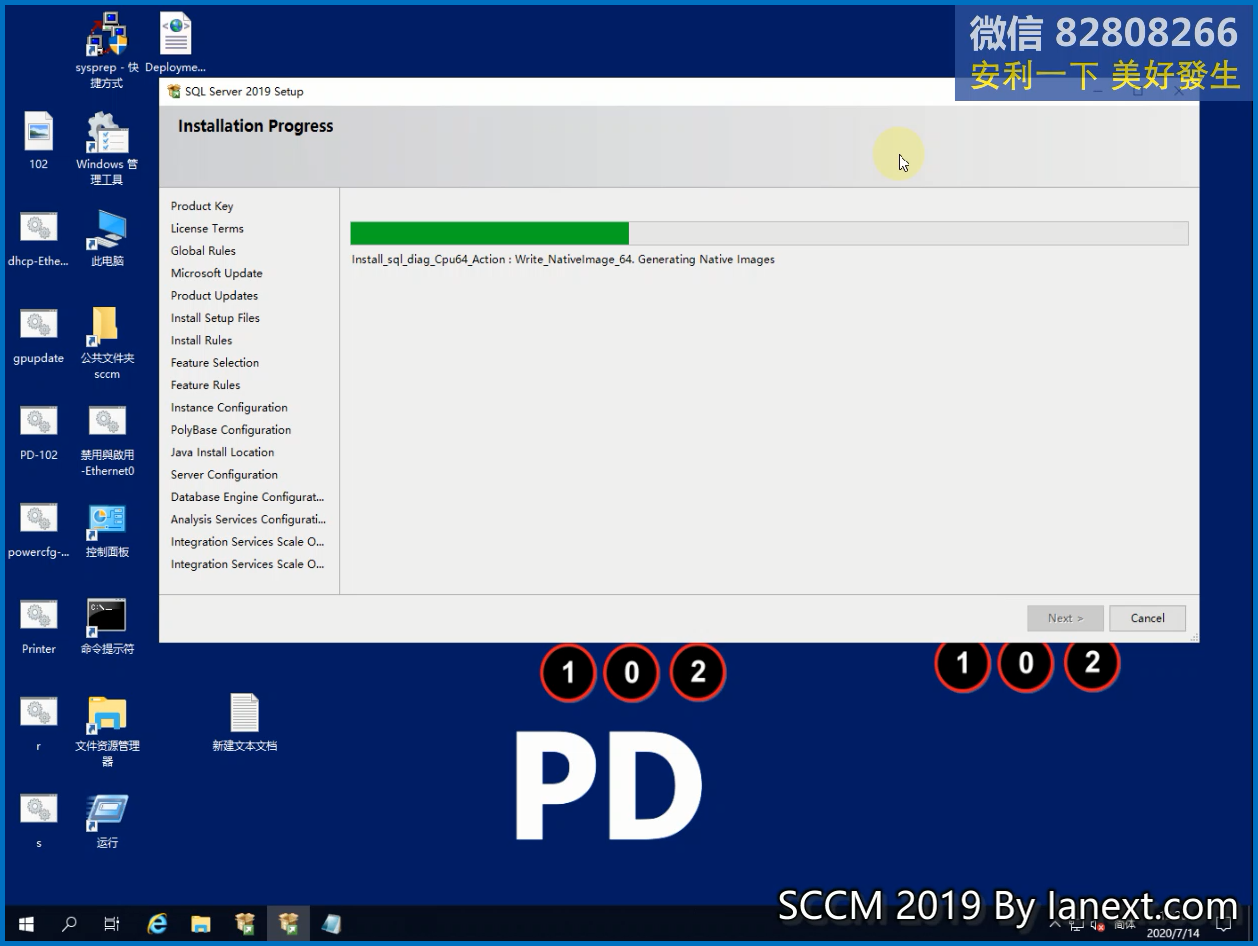Select the desktop icon labeled r
This screenshot has width=1258, height=946.
[39, 713]
